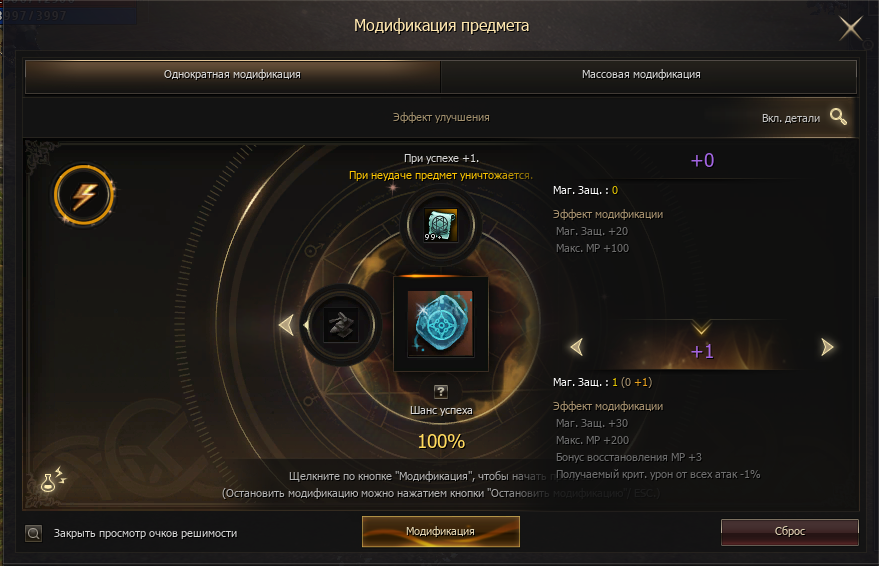Click the potion flask icon with lightning
The image size is (879, 566).
tap(52, 479)
